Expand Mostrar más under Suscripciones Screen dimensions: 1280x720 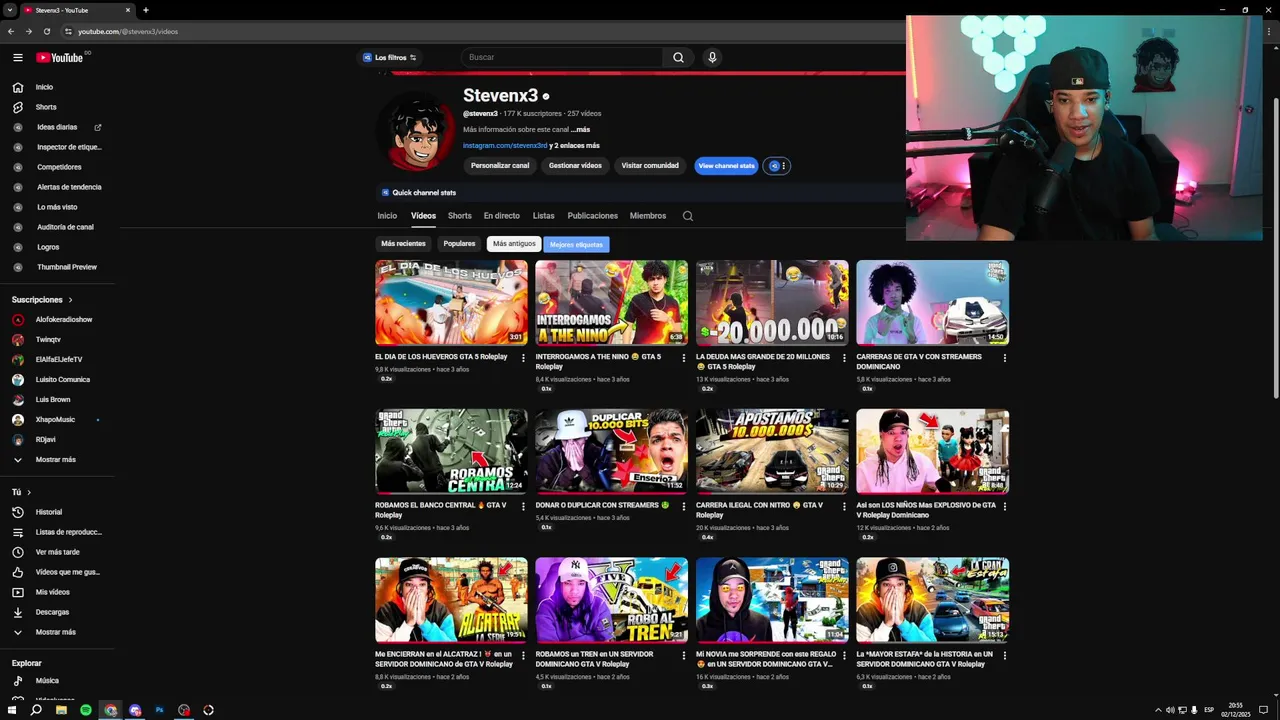57,460
